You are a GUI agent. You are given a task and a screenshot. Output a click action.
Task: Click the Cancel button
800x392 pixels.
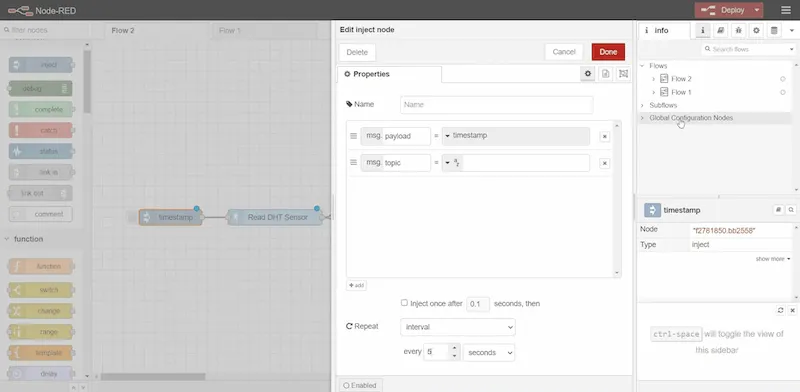[x=564, y=52]
